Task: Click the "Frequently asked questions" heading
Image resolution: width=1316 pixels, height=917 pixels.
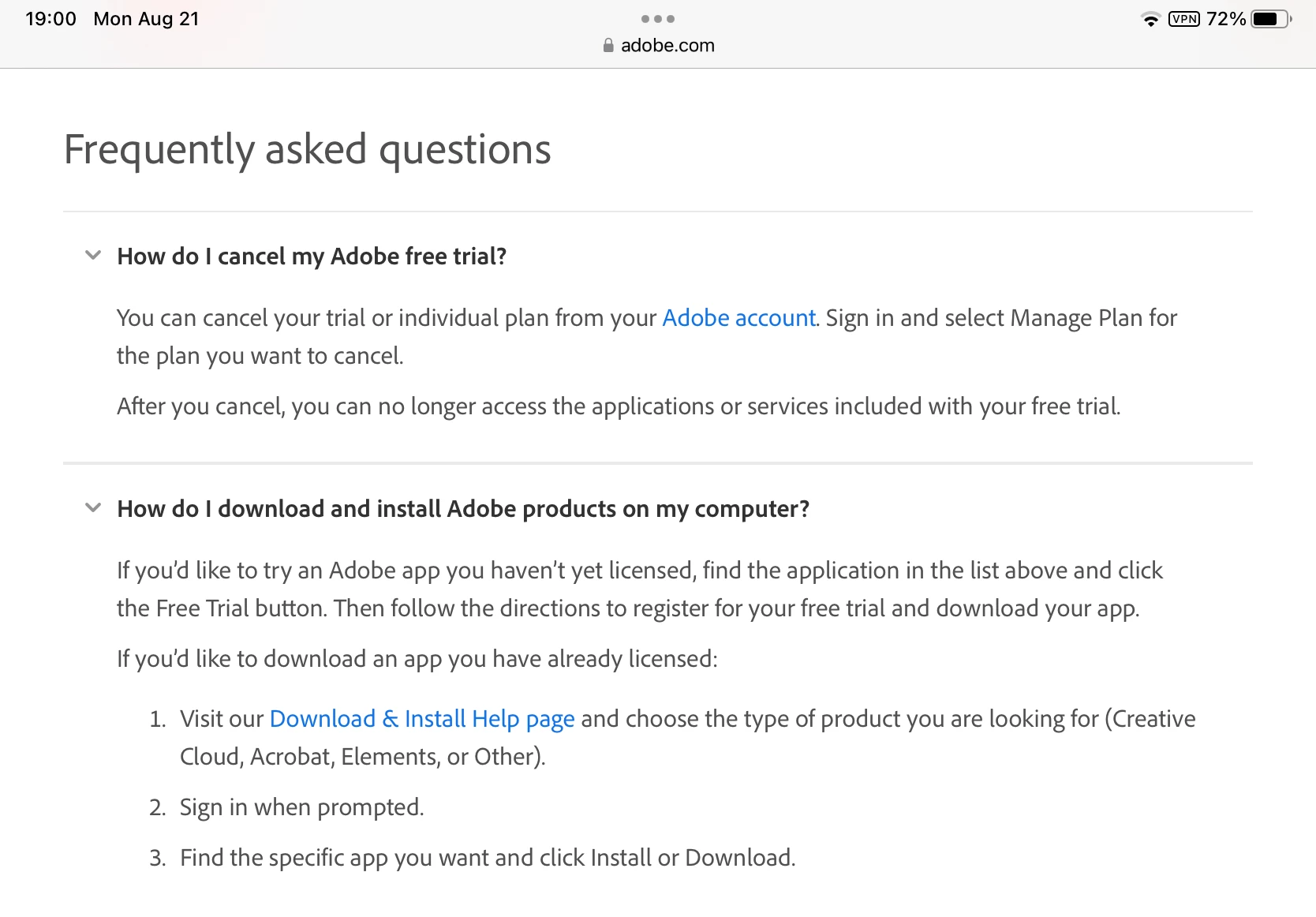Action: point(307,149)
